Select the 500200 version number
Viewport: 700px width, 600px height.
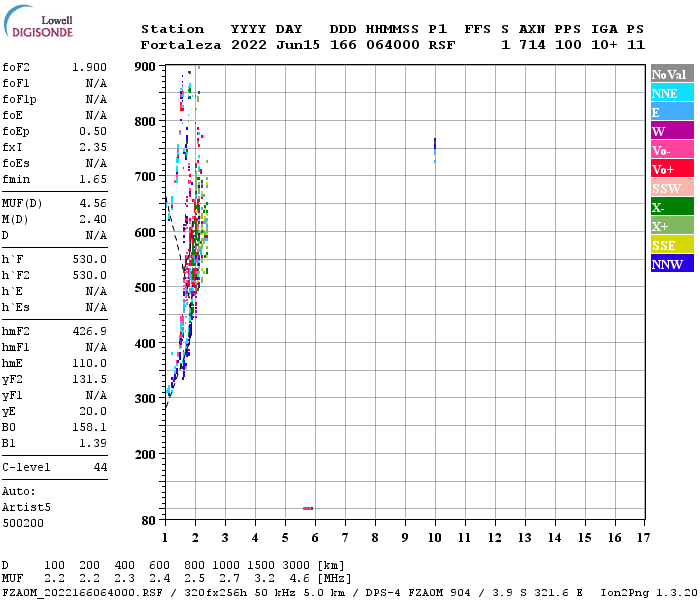point(23,523)
